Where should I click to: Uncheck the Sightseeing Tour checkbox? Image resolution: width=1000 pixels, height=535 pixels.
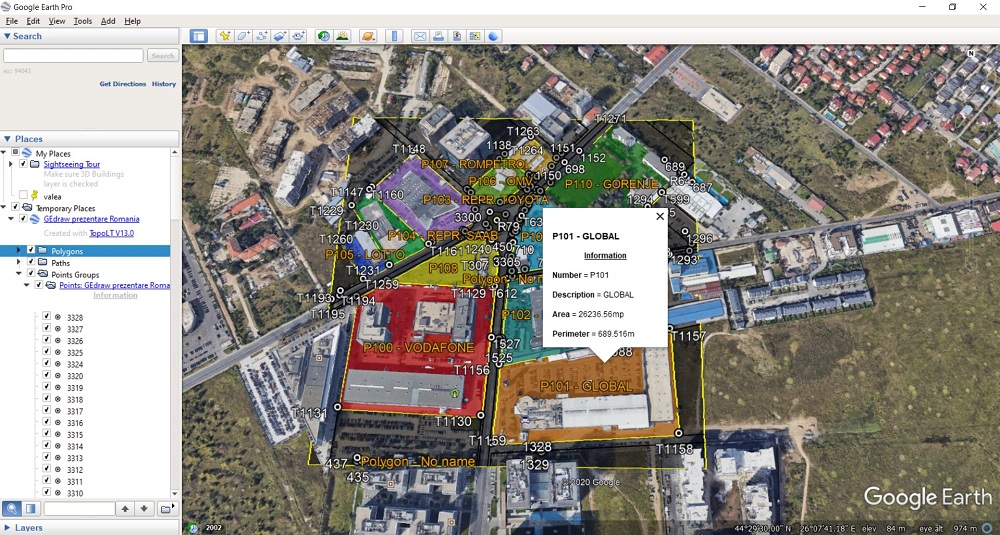tap(24, 164)
